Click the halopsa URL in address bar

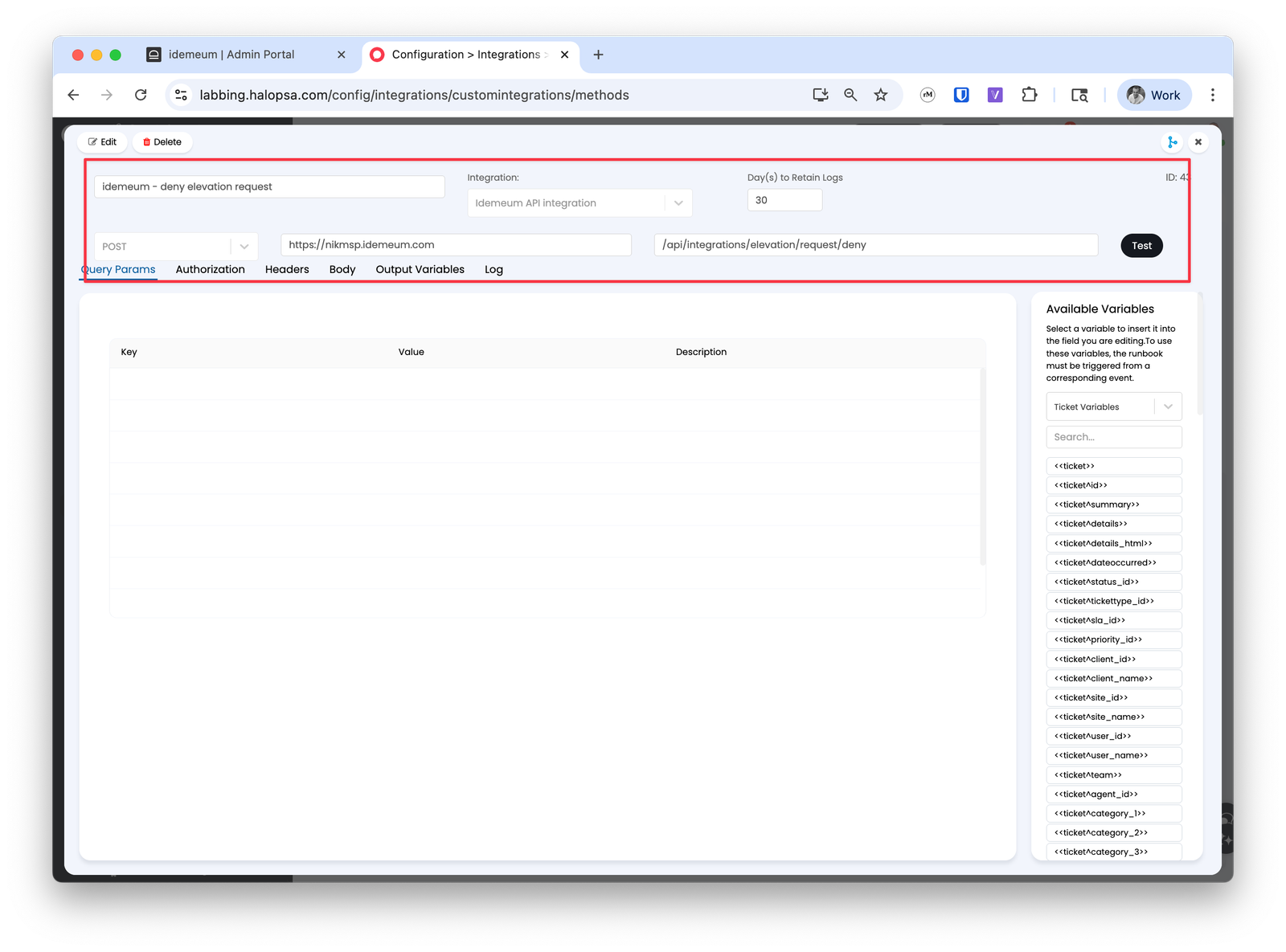coord(414,95)
